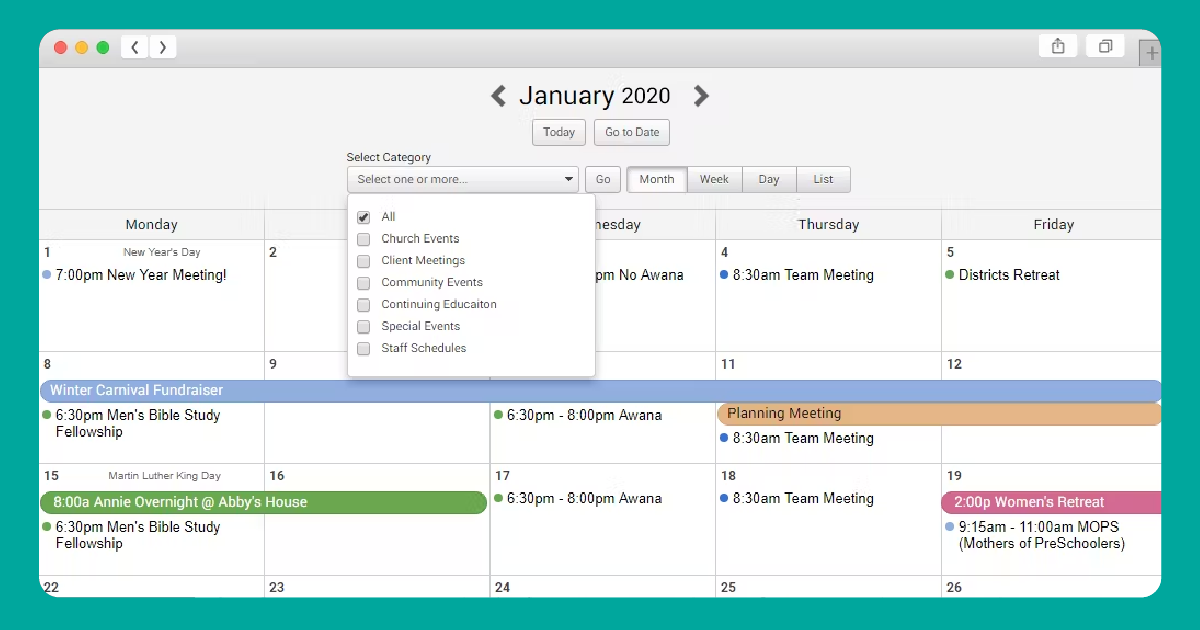Open 6:30pm Men's Bible Study on the 8th
Viewport: 1200px width, 630px height.
(x=132, y=423)
